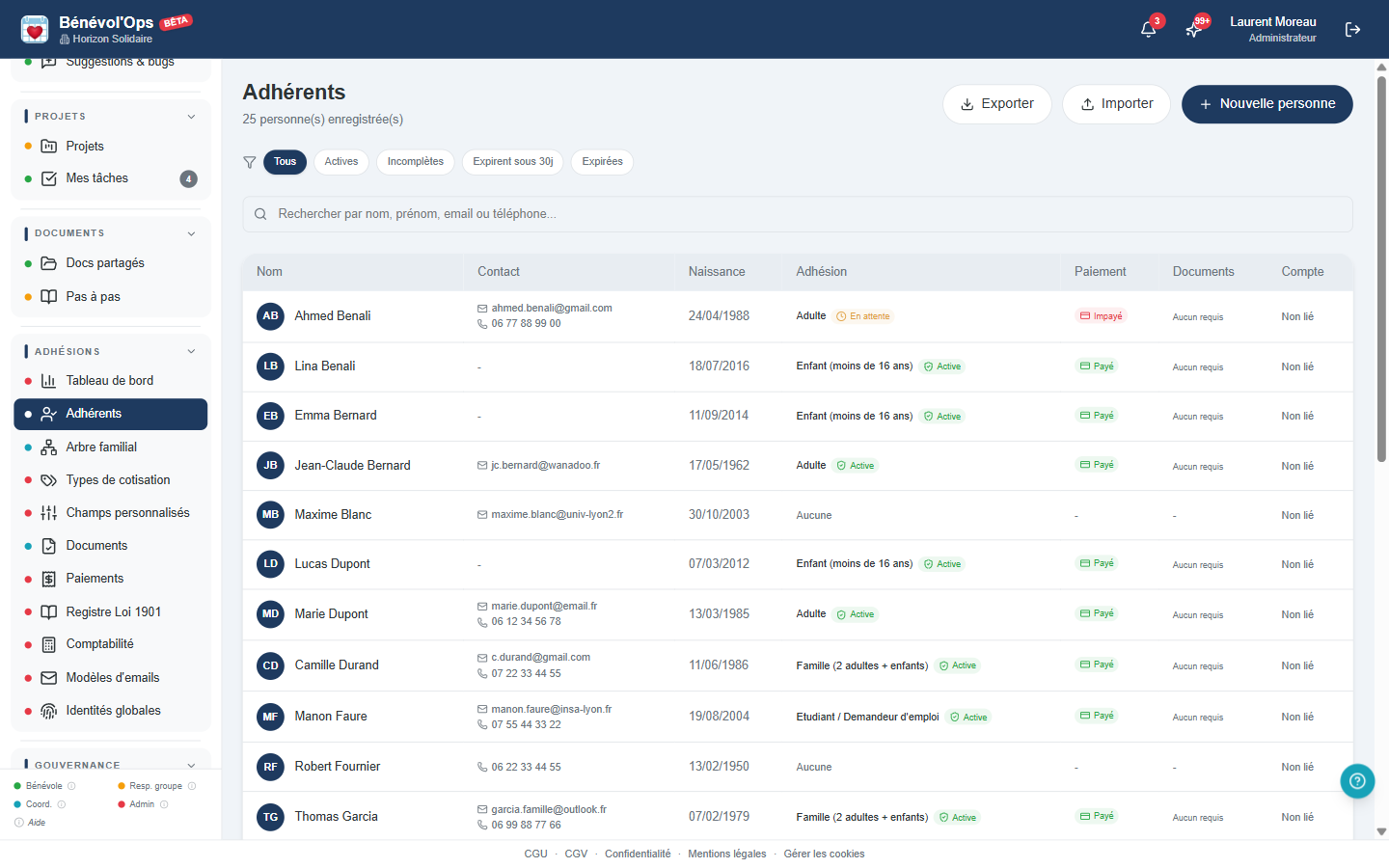Click the member search field
1389x868 pixels.
[x=798, y=214]
